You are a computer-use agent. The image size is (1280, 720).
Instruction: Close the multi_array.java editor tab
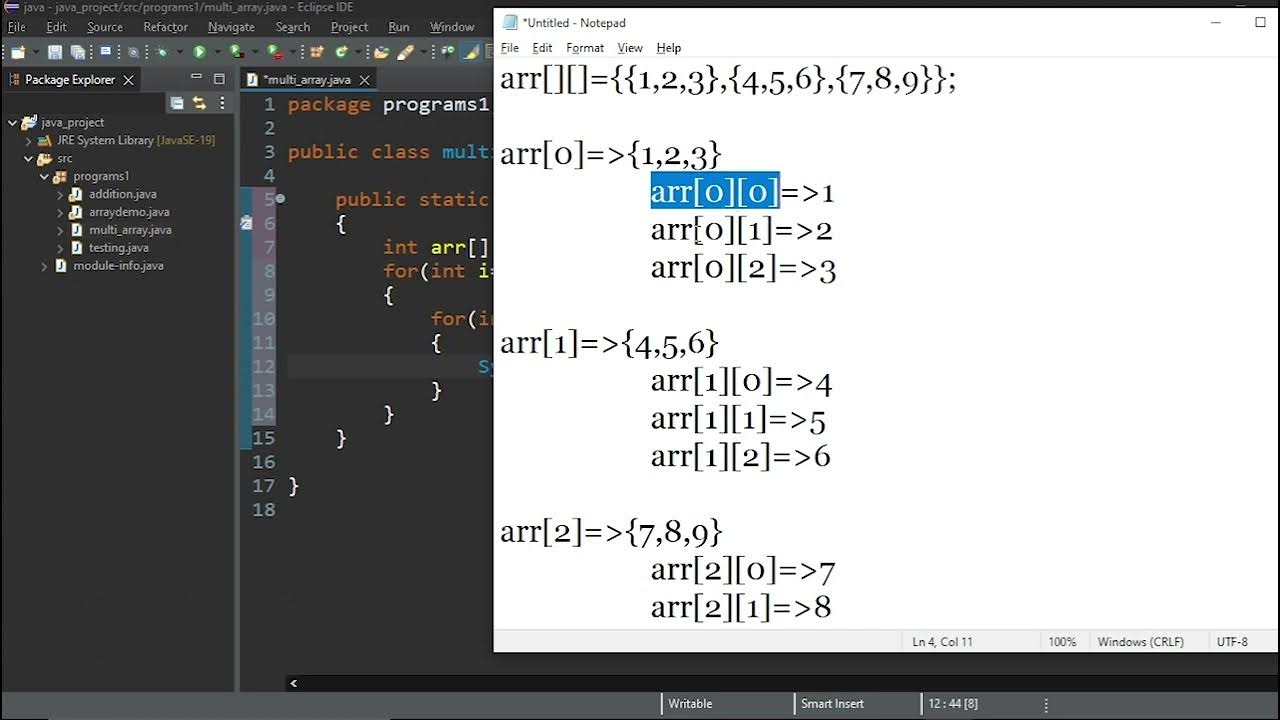point(365,80)
